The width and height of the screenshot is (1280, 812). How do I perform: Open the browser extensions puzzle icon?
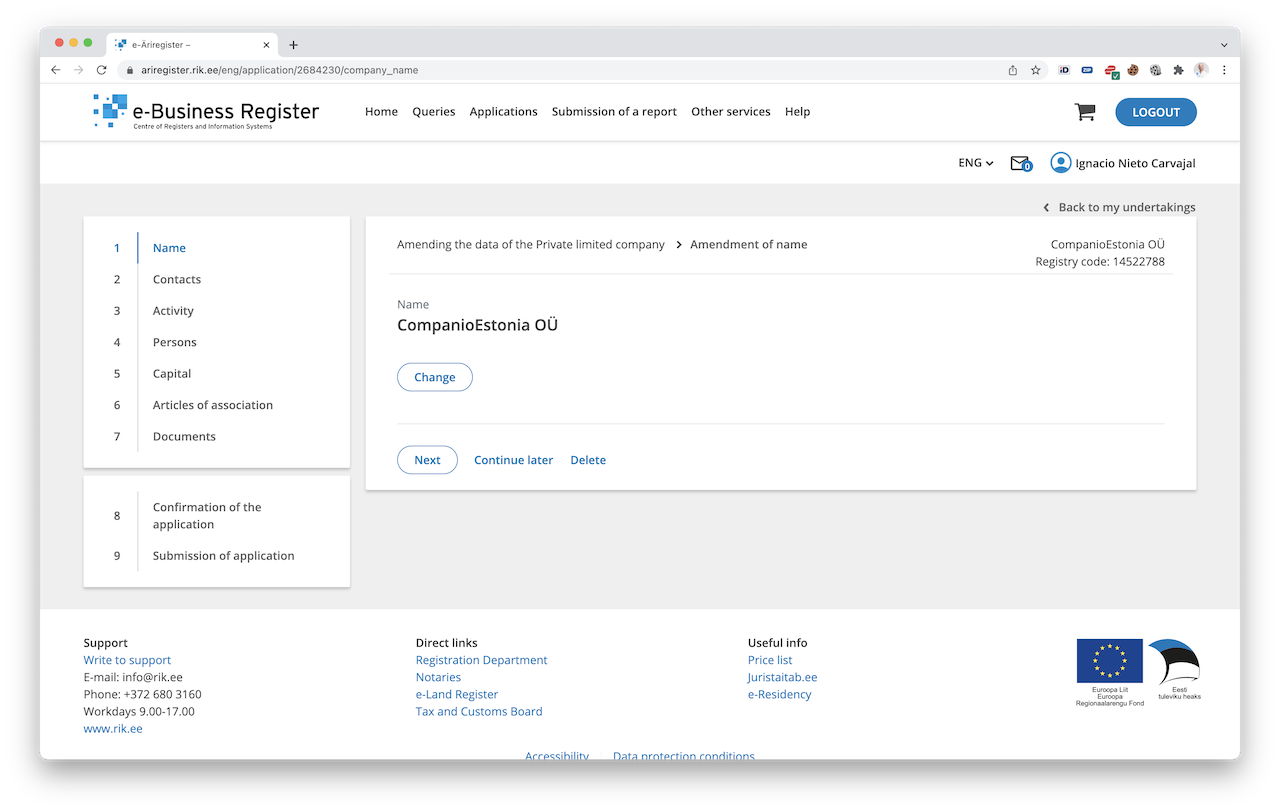pos(1178,70)
